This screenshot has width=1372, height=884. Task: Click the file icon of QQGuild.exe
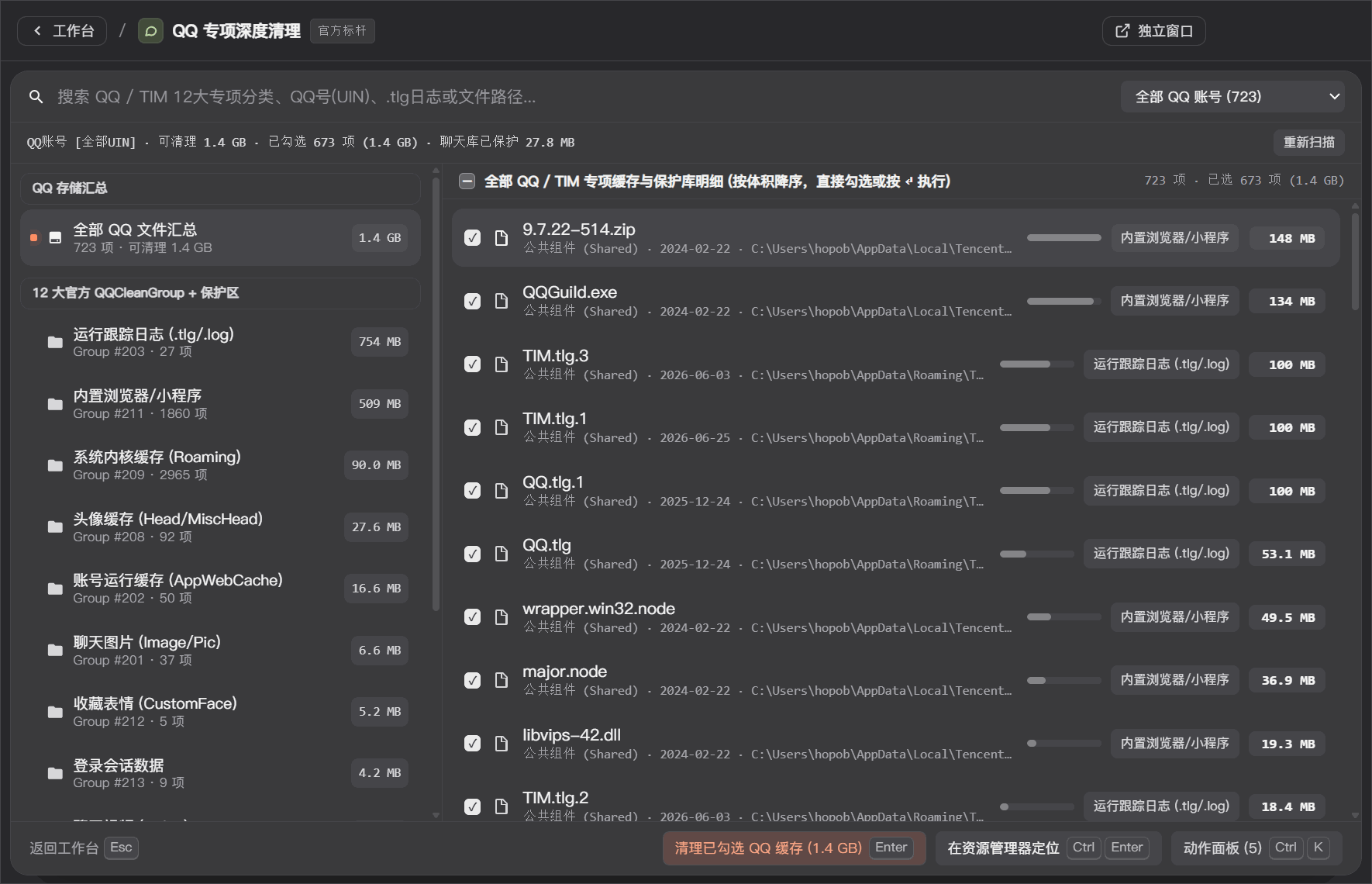point(502,301)
